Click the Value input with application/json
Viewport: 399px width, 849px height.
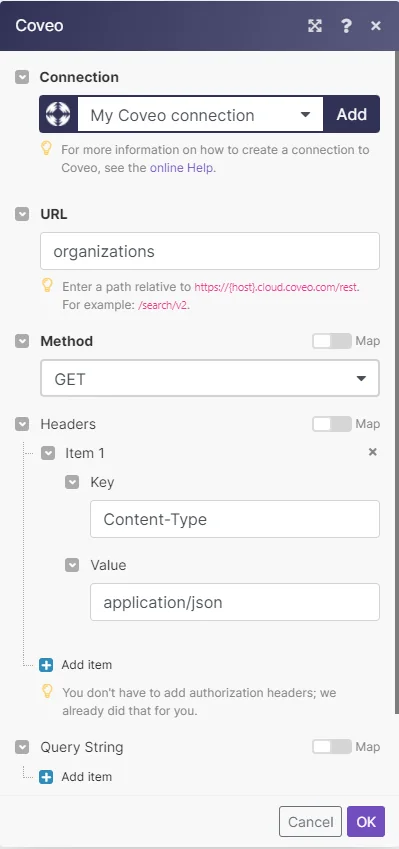coord(235,602)
